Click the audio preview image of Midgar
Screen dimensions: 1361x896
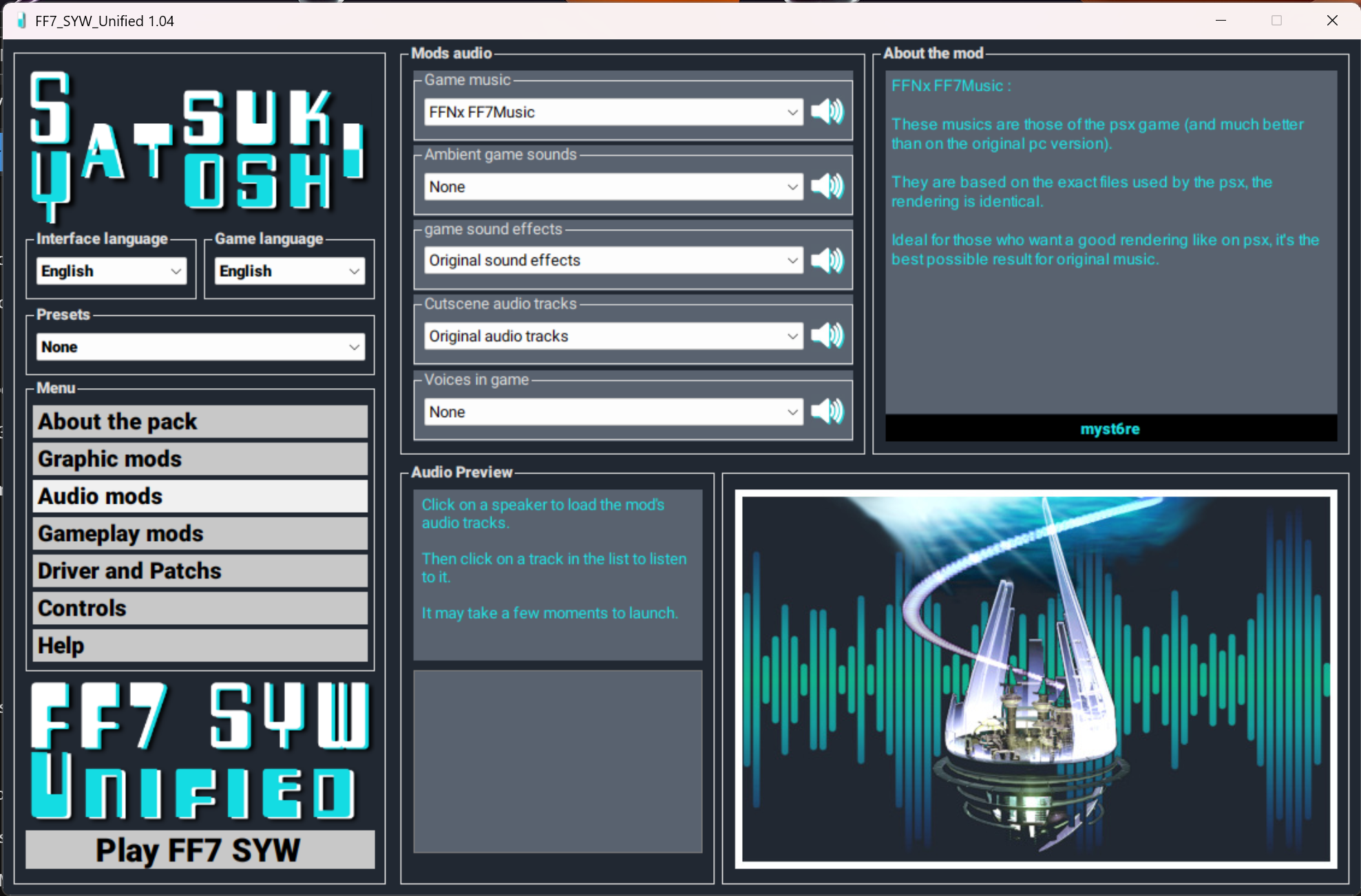click(1036, 679)
